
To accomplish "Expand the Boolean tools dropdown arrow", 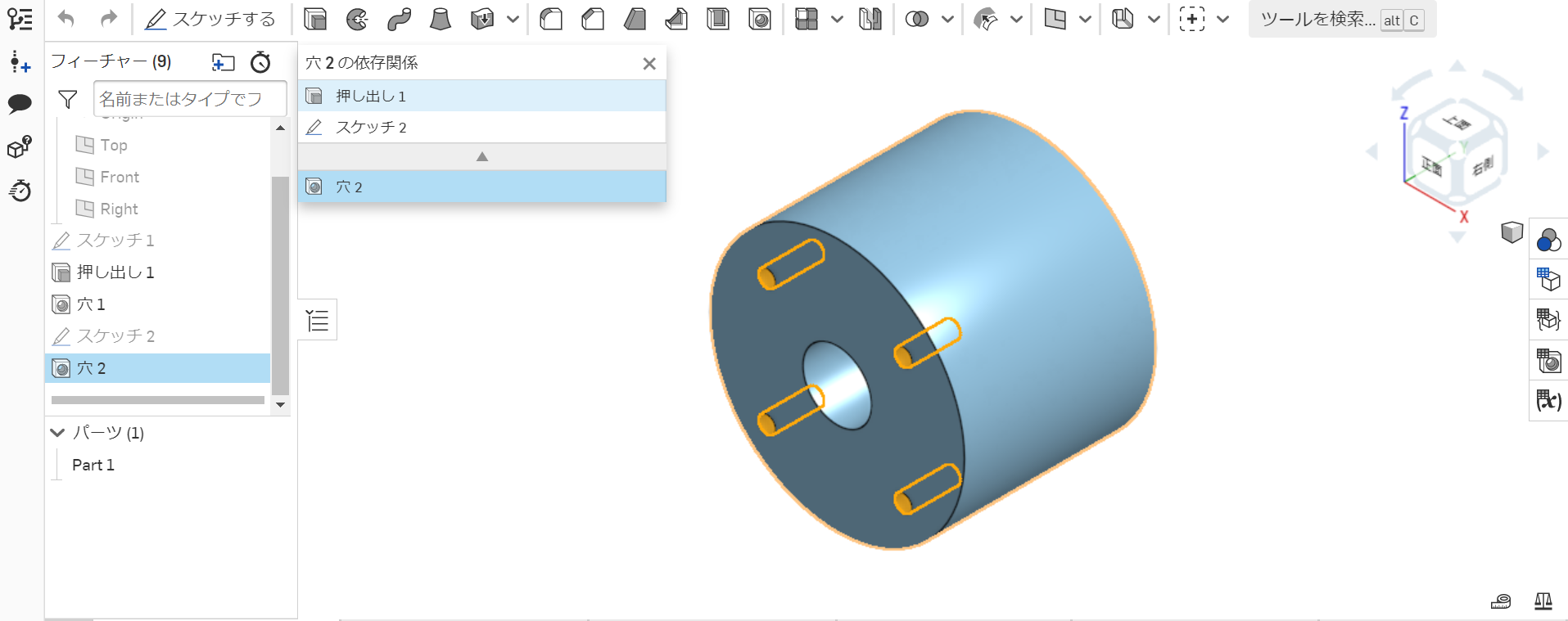I will coord(947,19).
